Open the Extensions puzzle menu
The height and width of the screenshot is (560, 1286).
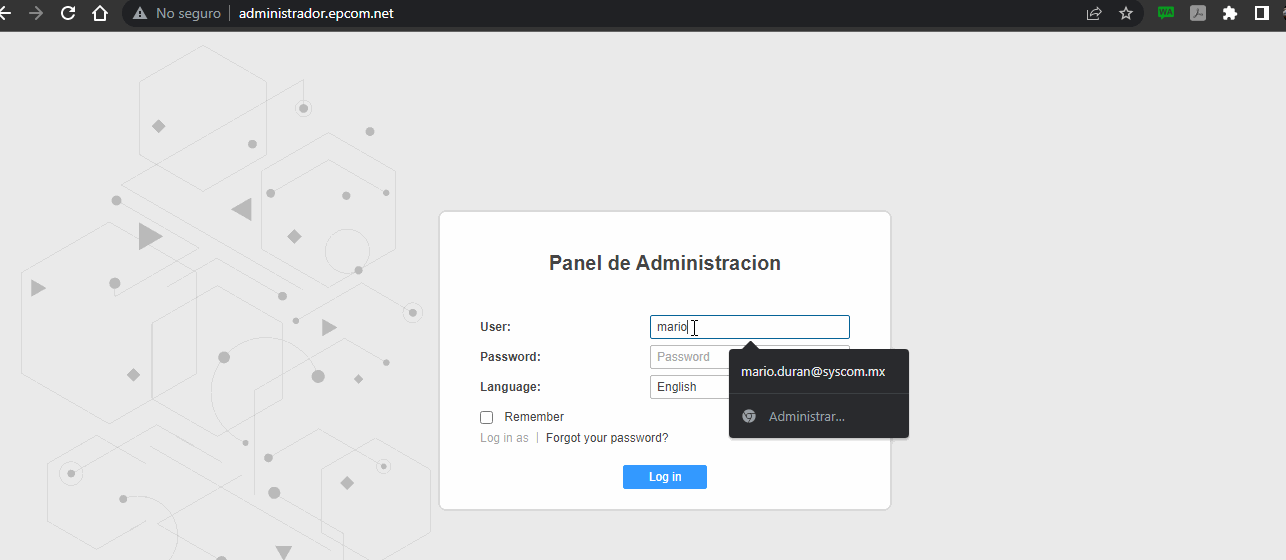point(1230,13)
